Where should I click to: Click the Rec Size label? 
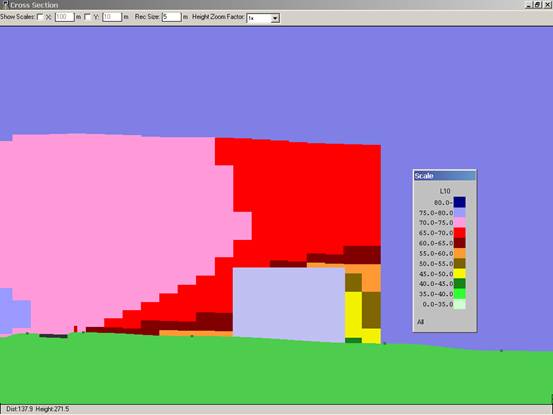[147, 17]
